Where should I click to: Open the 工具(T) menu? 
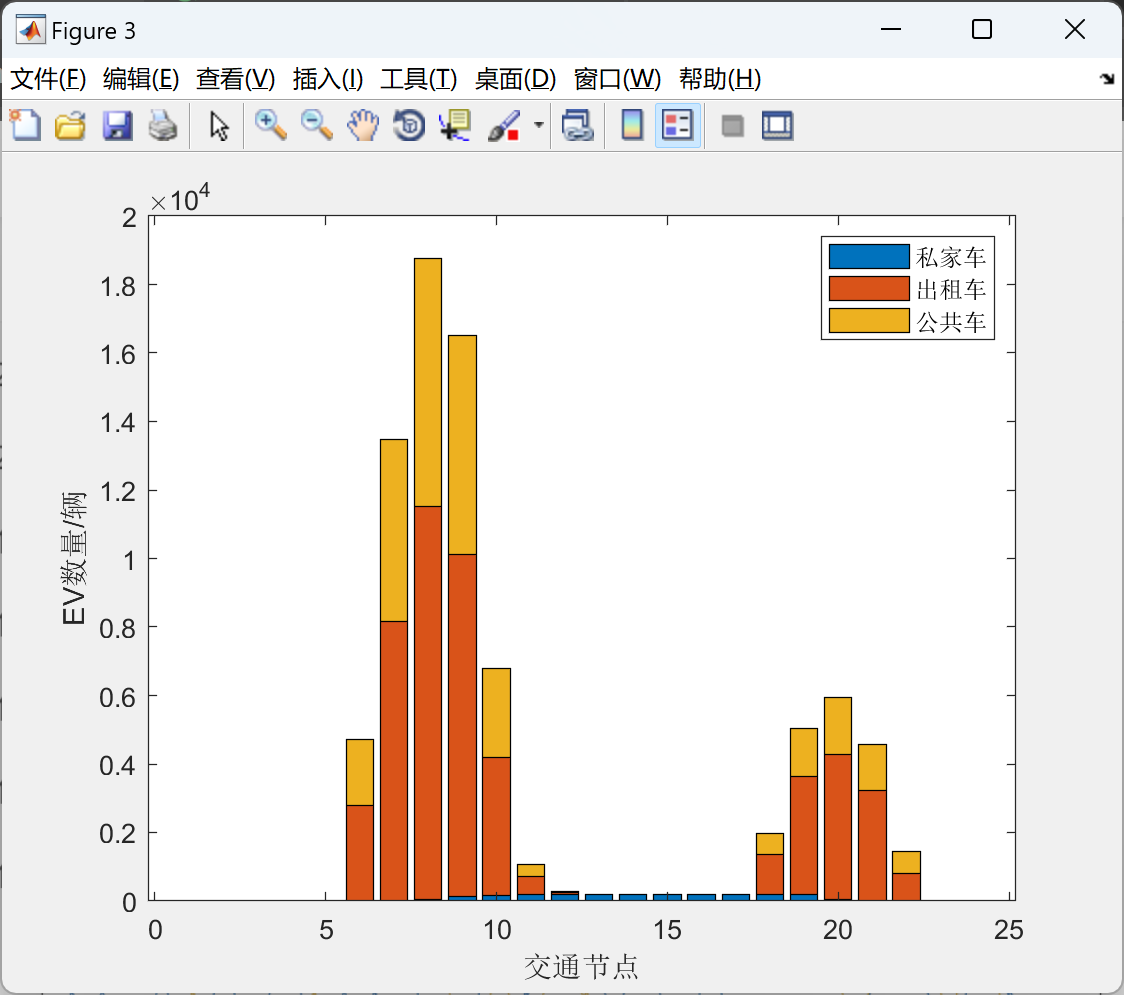pyautogui.click(x=419, y=79)
